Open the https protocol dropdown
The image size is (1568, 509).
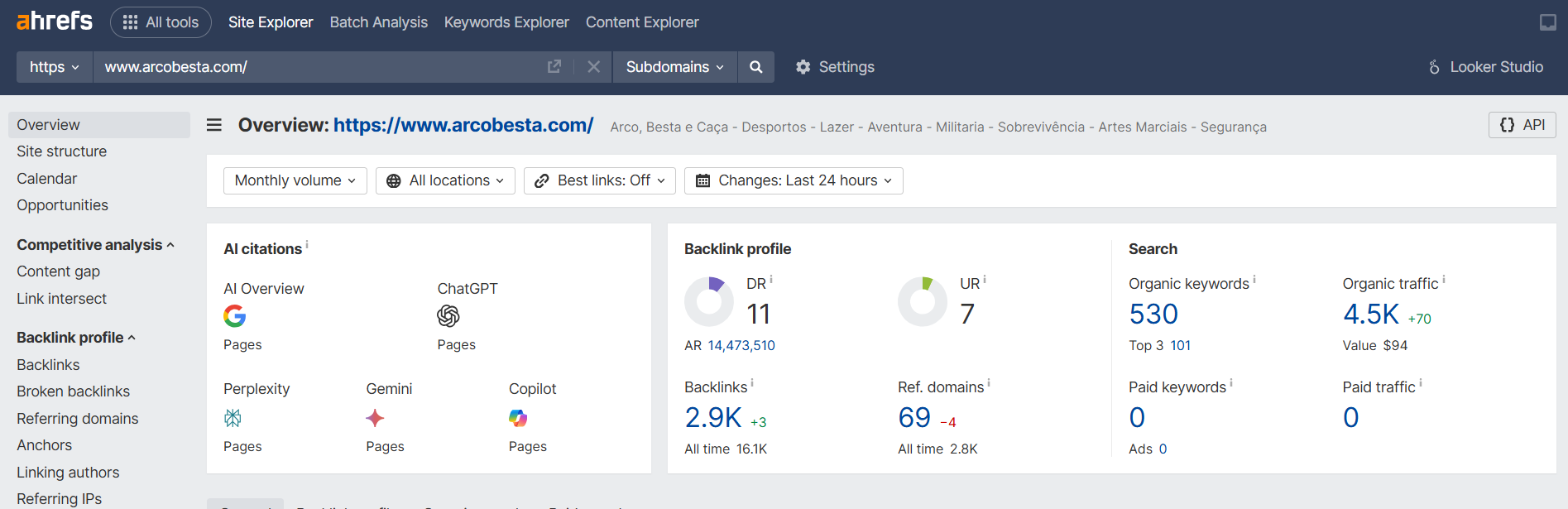point(55,67)
